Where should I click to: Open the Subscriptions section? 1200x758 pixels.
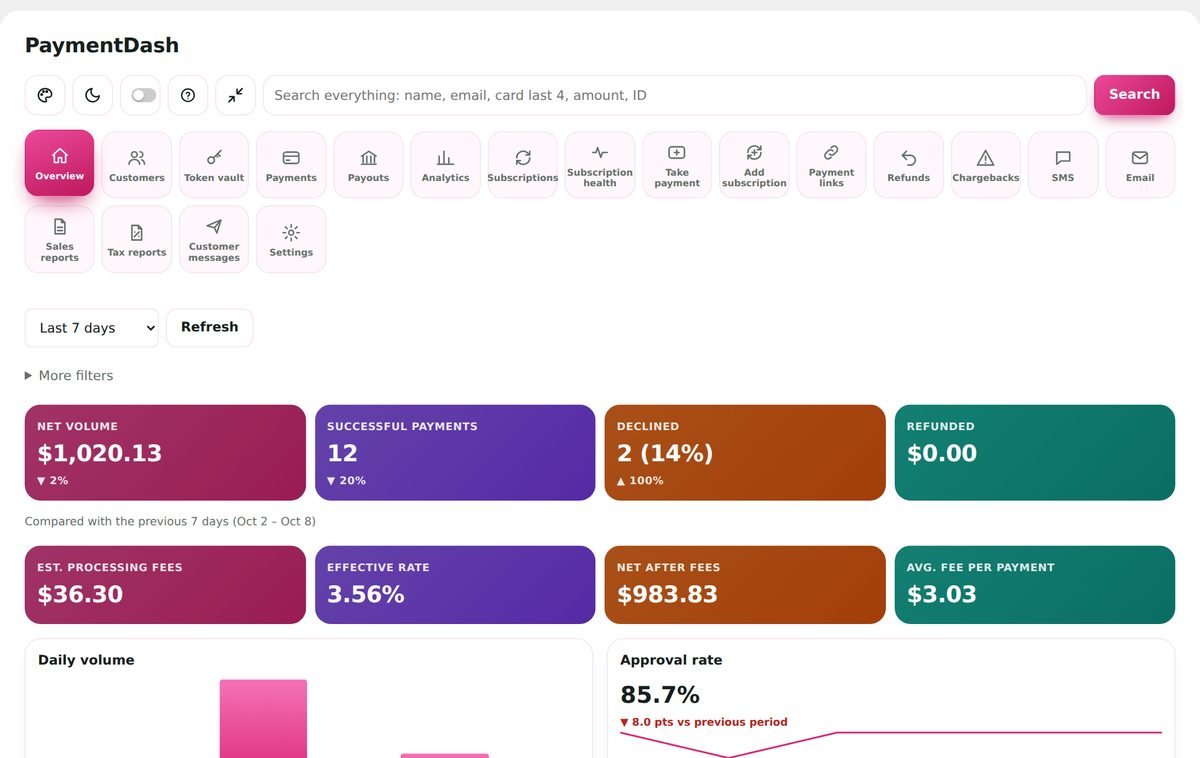tap(523, 164)
